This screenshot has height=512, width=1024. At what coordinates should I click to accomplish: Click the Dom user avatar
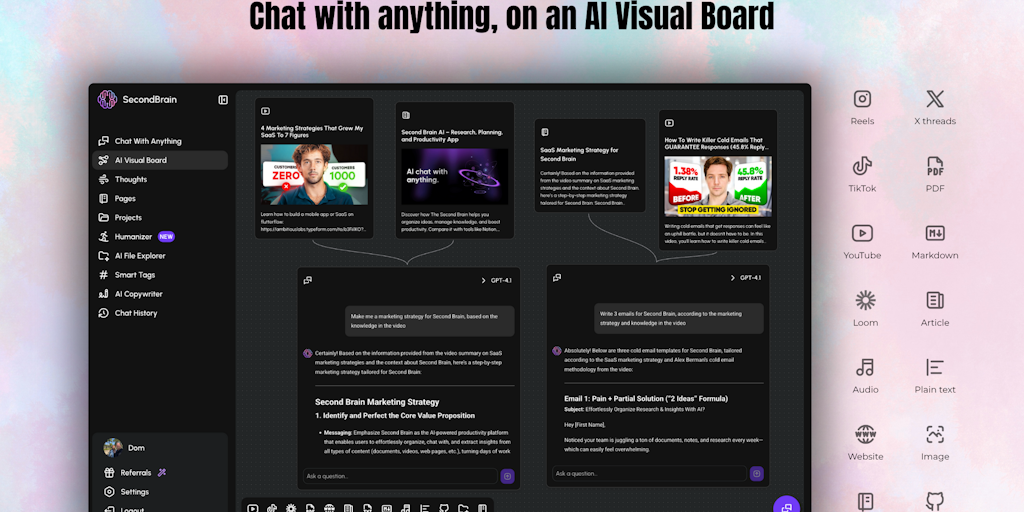[113, 447]
